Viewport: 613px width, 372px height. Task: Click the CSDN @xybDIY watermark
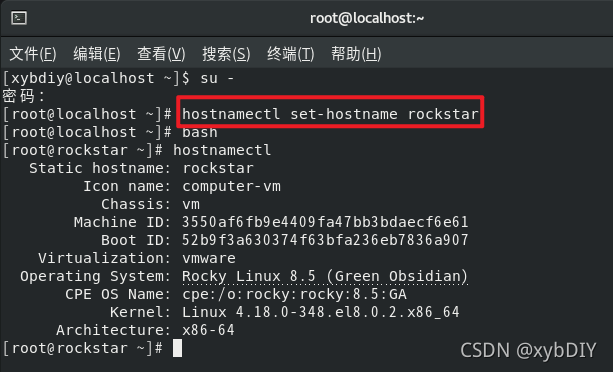(528, 350)
